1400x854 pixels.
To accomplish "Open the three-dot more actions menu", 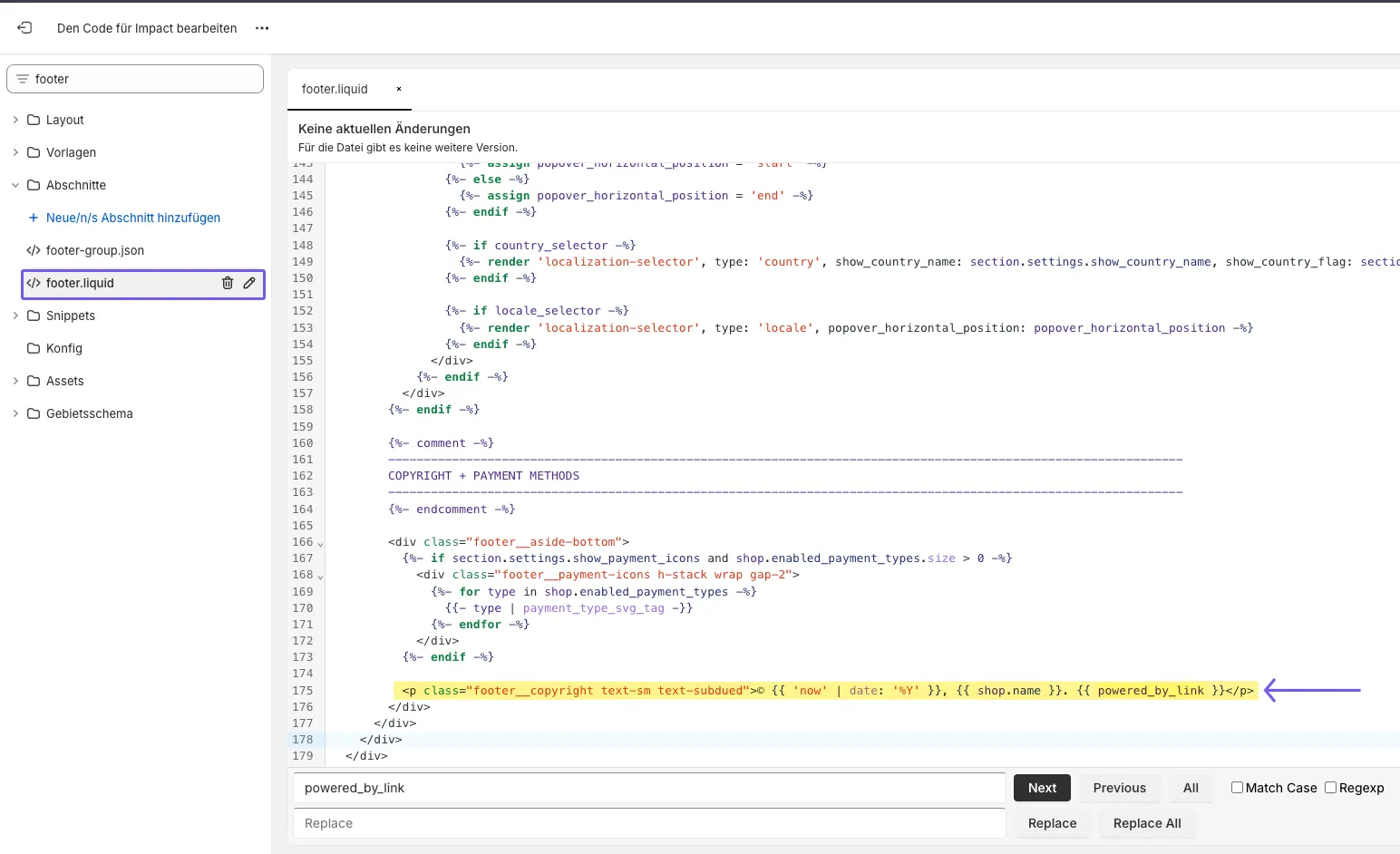I will [262, 28].
